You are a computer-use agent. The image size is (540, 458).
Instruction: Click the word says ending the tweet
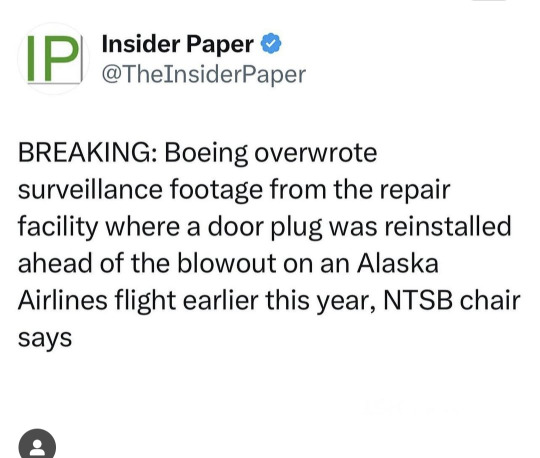45,339
